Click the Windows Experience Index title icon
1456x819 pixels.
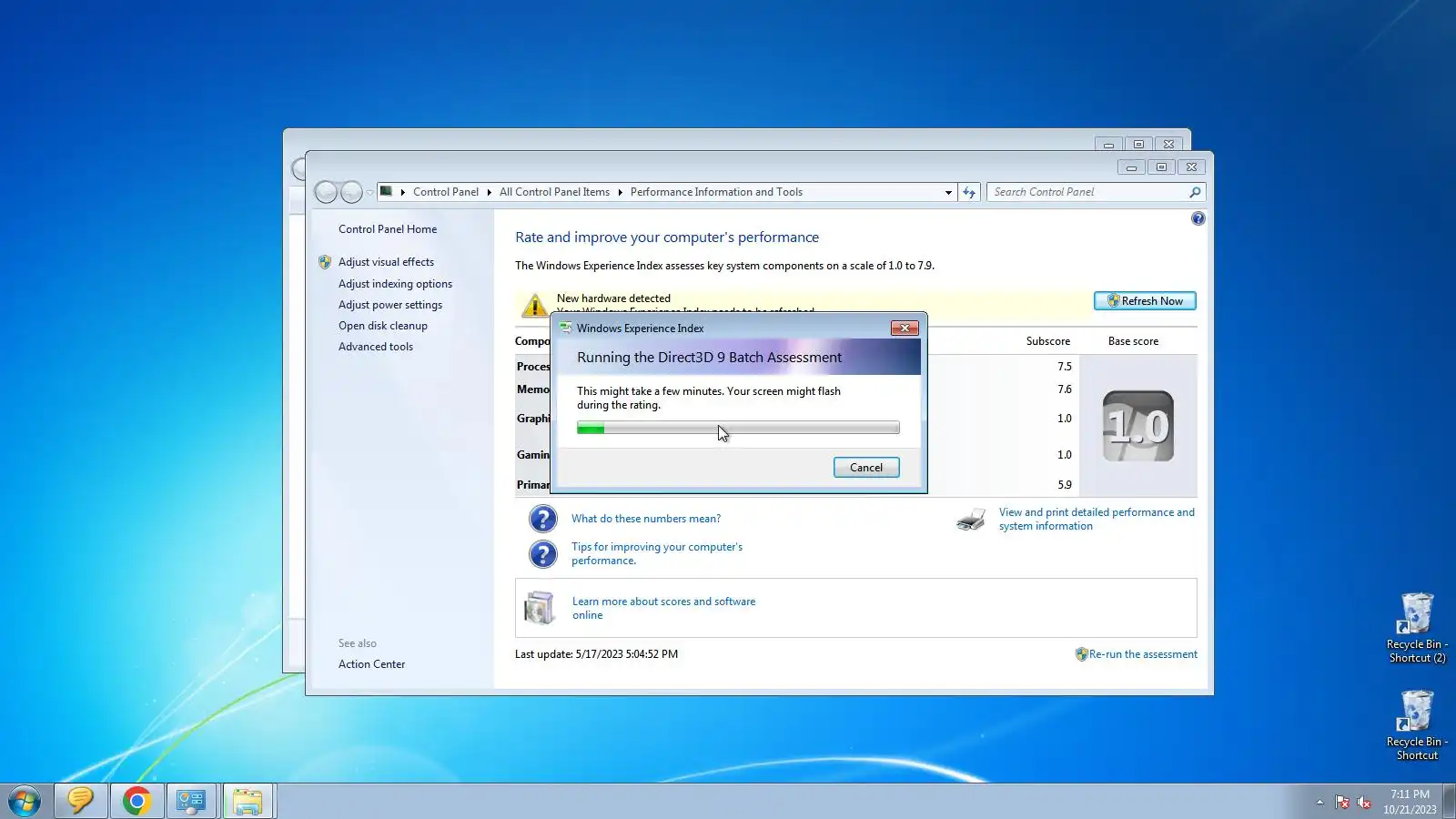coord(566,328)
